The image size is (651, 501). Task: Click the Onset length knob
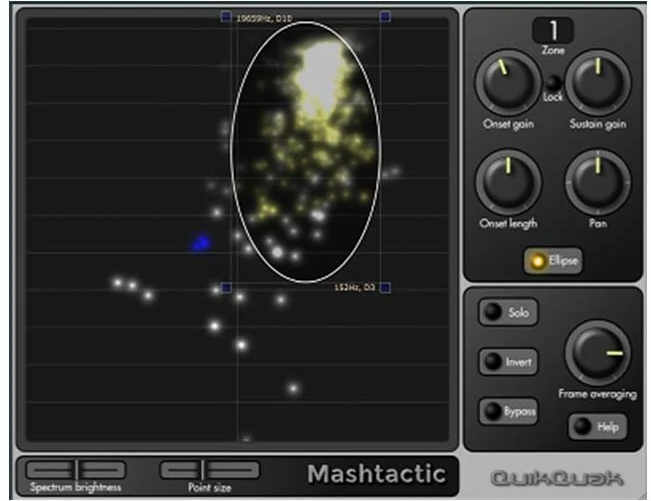(x=508, y=182)
